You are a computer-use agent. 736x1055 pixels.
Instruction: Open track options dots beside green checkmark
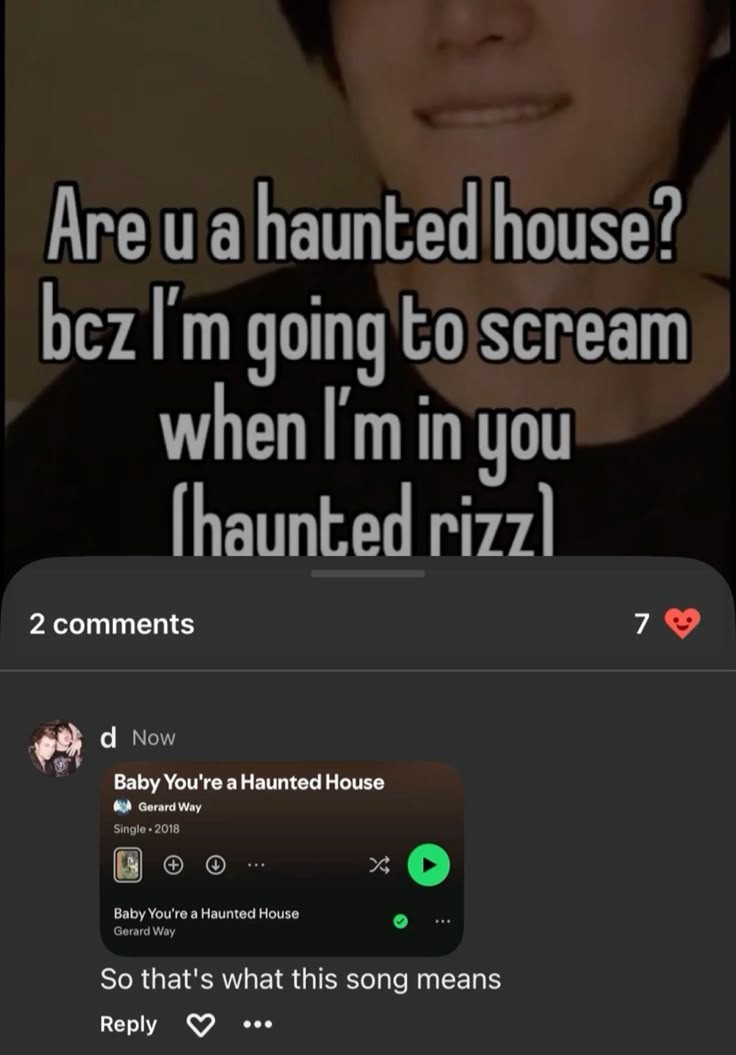(442, 921)
